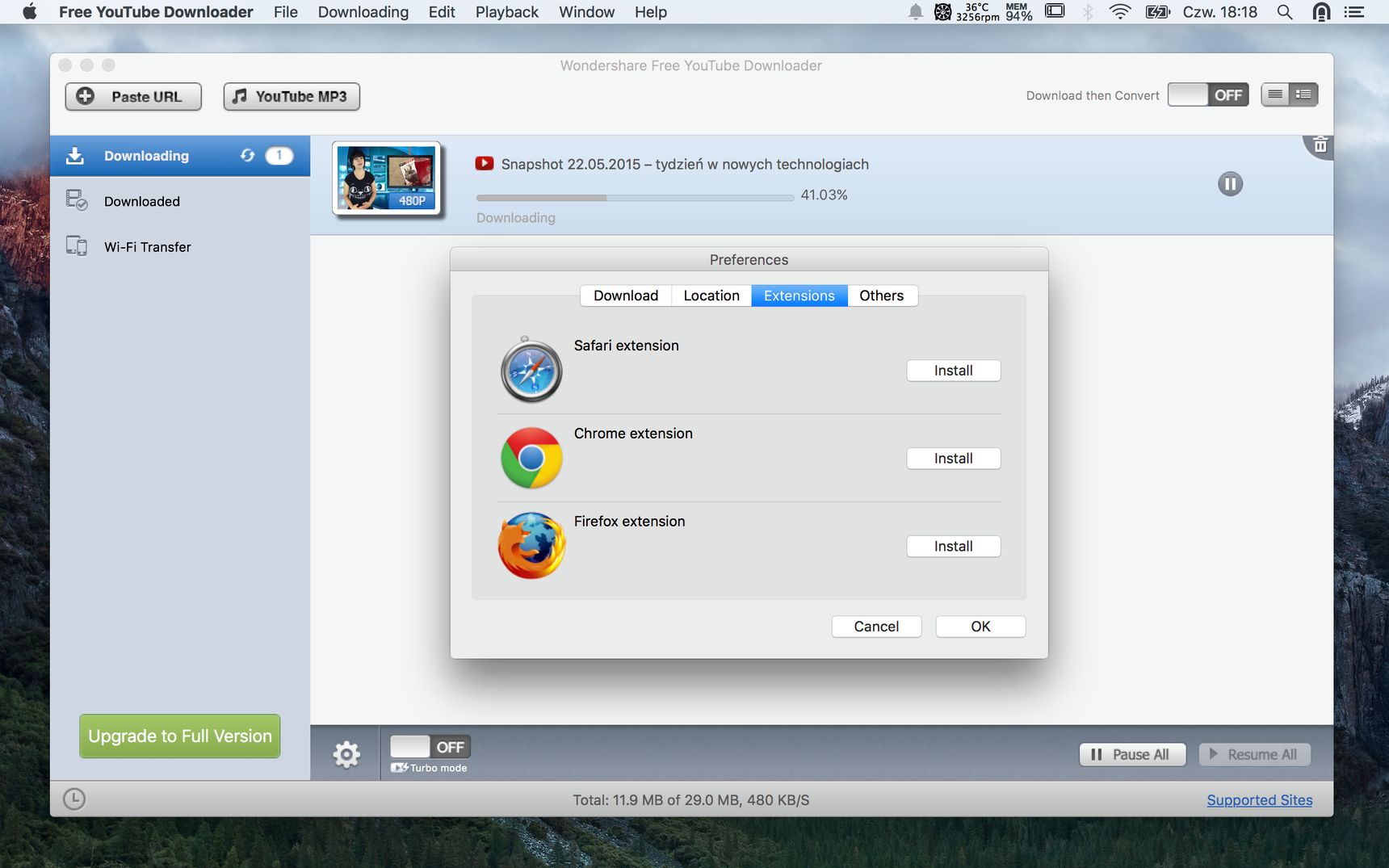
Task: Click the Snapshot 22.05.2015 video title
Action: pos(685,164)
